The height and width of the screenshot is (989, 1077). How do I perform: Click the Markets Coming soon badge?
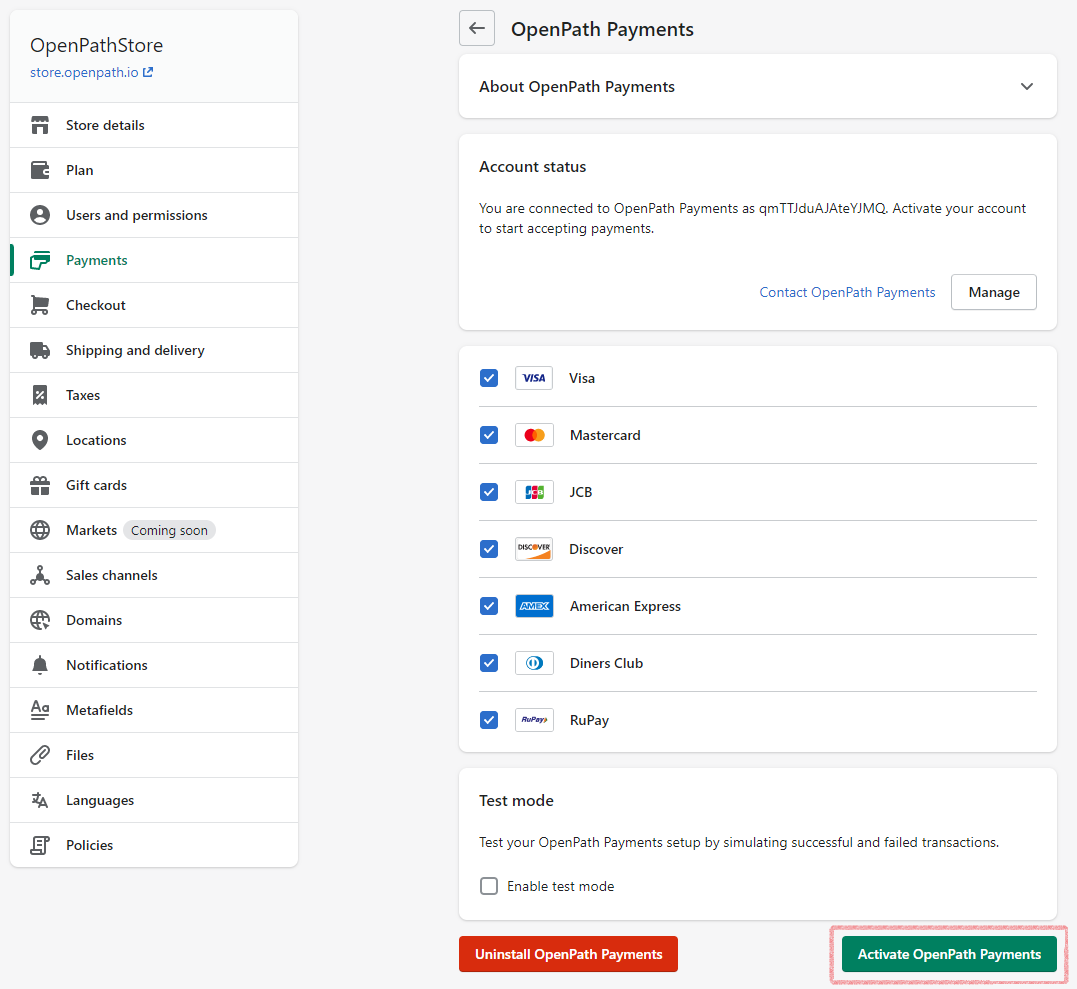[x=169, y=530]
